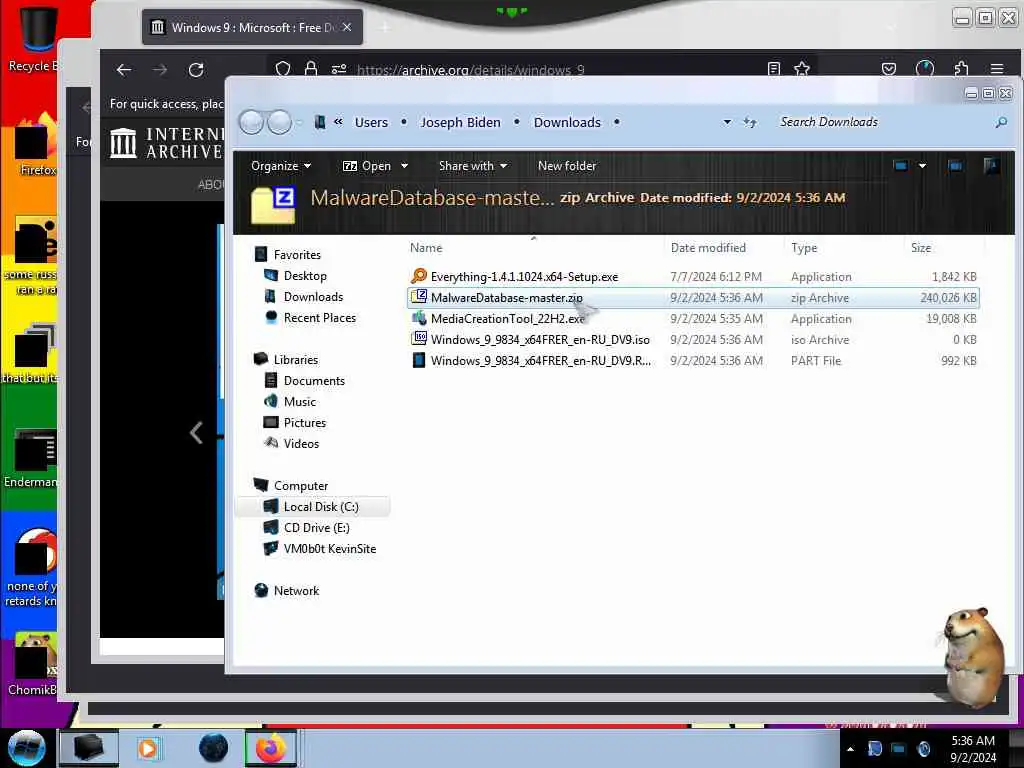Image resolution: width=1024 pixels, height=768 pixels.
Task: Select the Windows_9 PART file
Action: (x=694, y=360)
